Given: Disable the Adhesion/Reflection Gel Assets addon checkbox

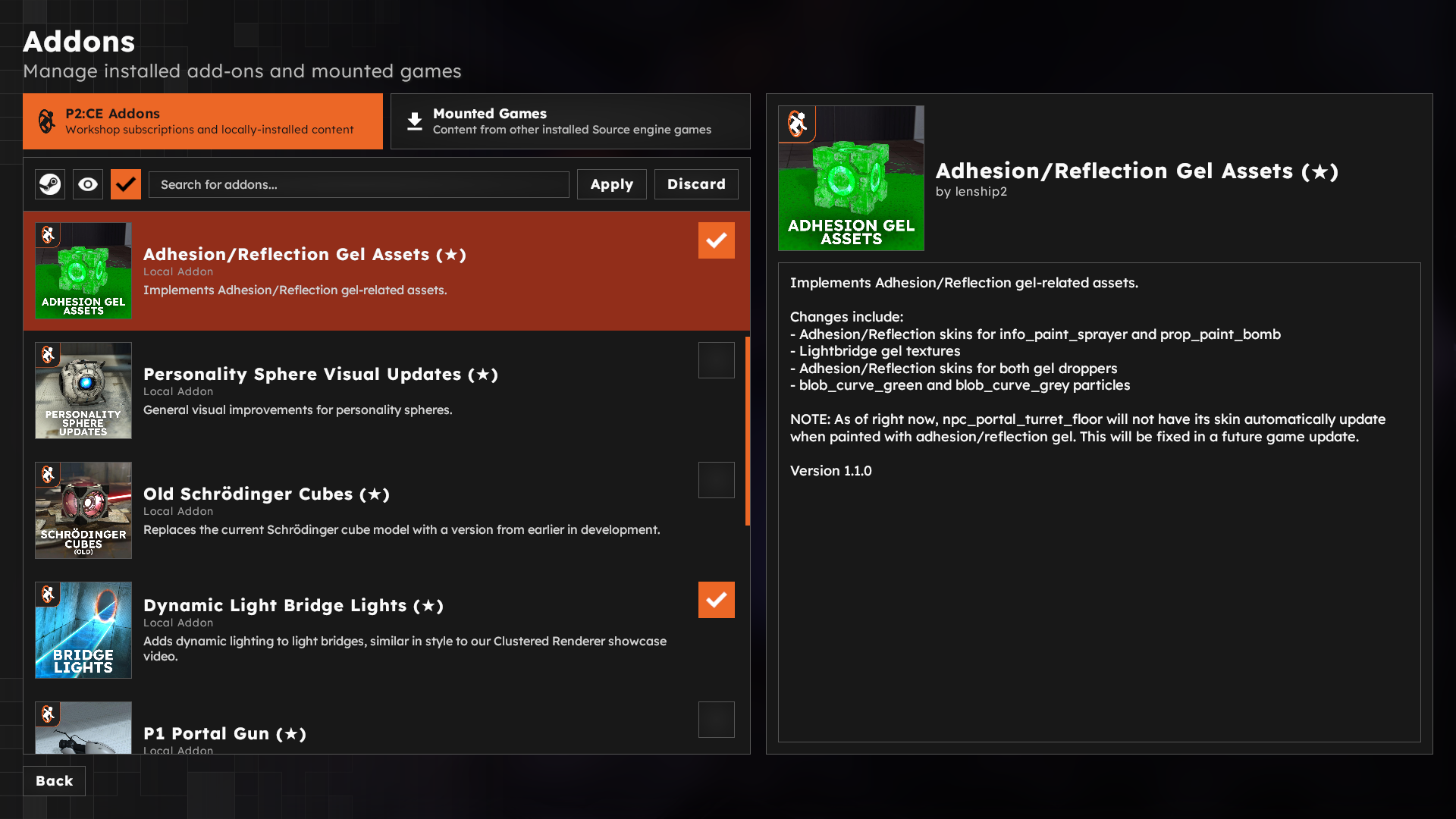Looking at the screenshot, I should click(716, 240).
